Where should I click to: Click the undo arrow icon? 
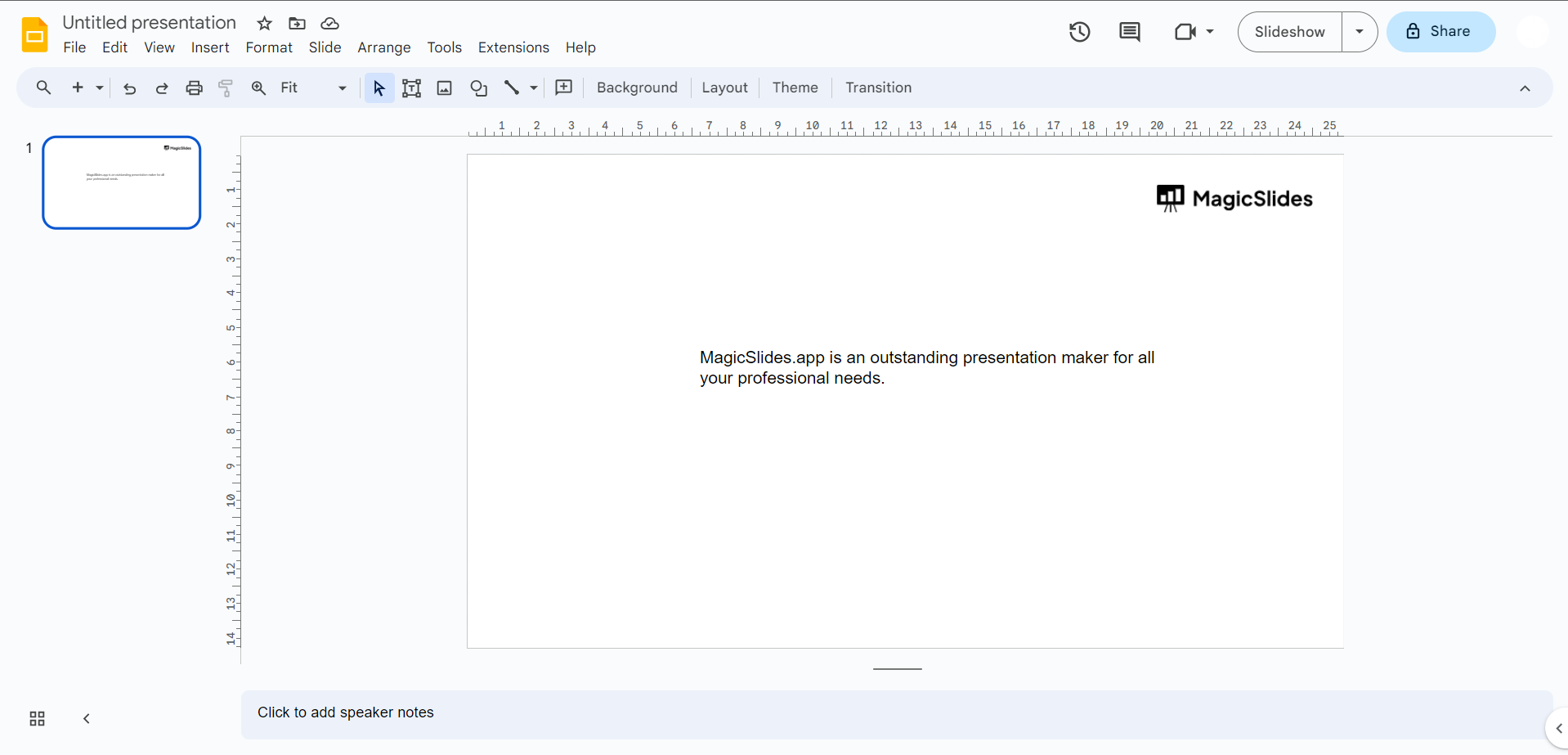[x=129, y=88]
